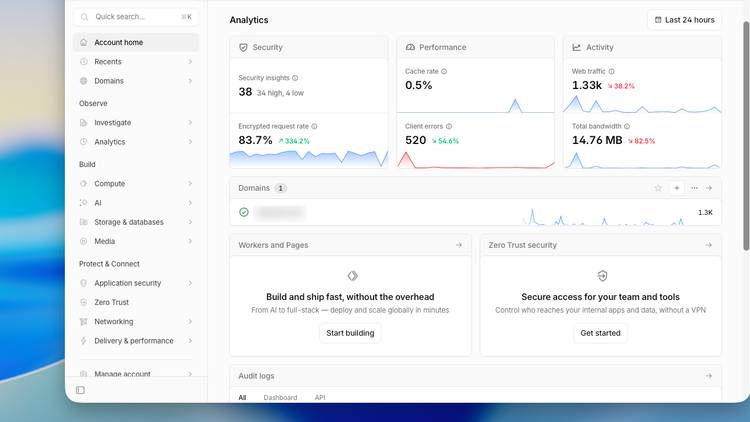Screen dimensions: 750x422
Task: Open Domains section via arrow
Action: pos(709,188)
